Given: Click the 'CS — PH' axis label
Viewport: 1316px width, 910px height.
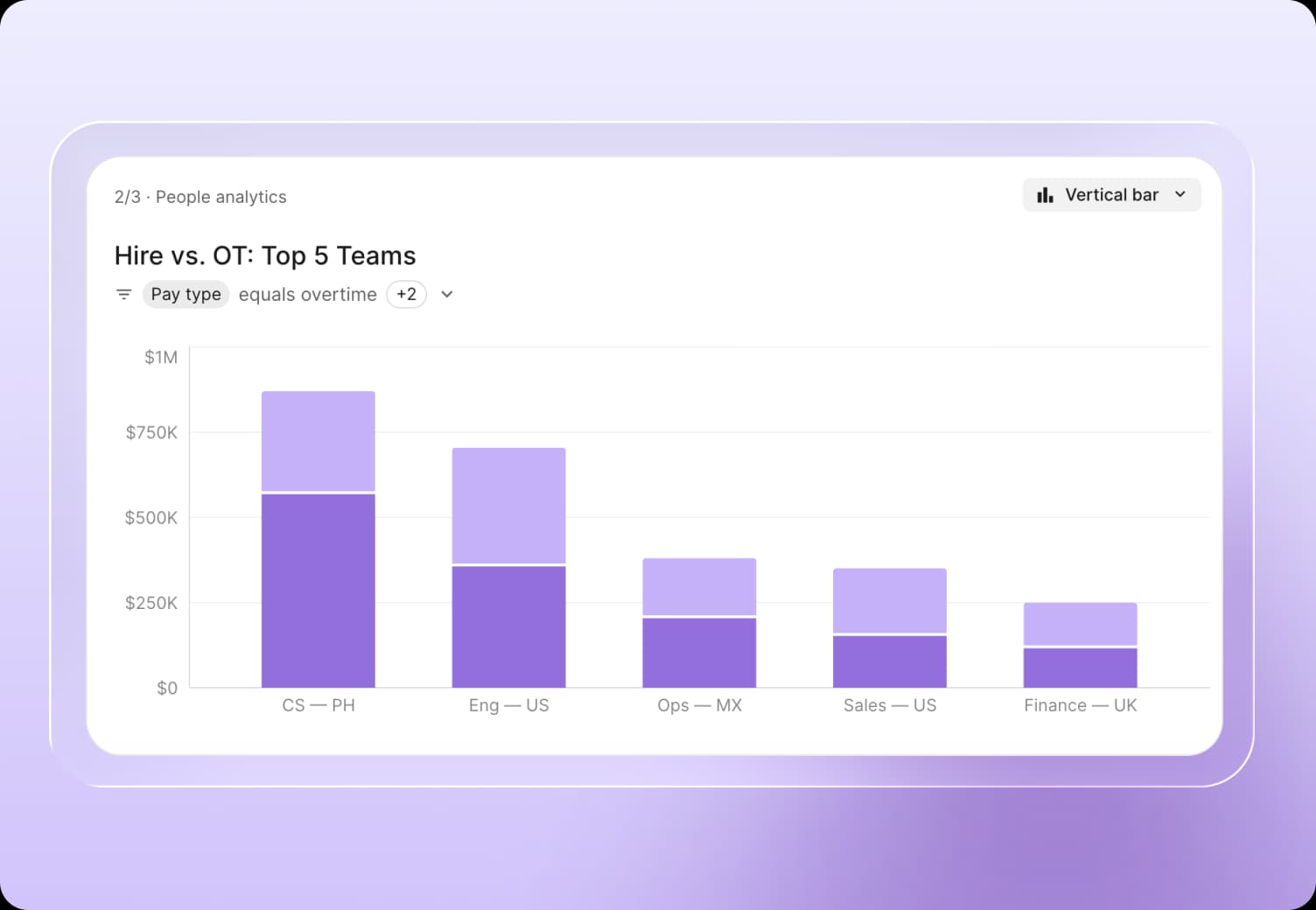Looking at the screenshot, I should pos(318,705).
